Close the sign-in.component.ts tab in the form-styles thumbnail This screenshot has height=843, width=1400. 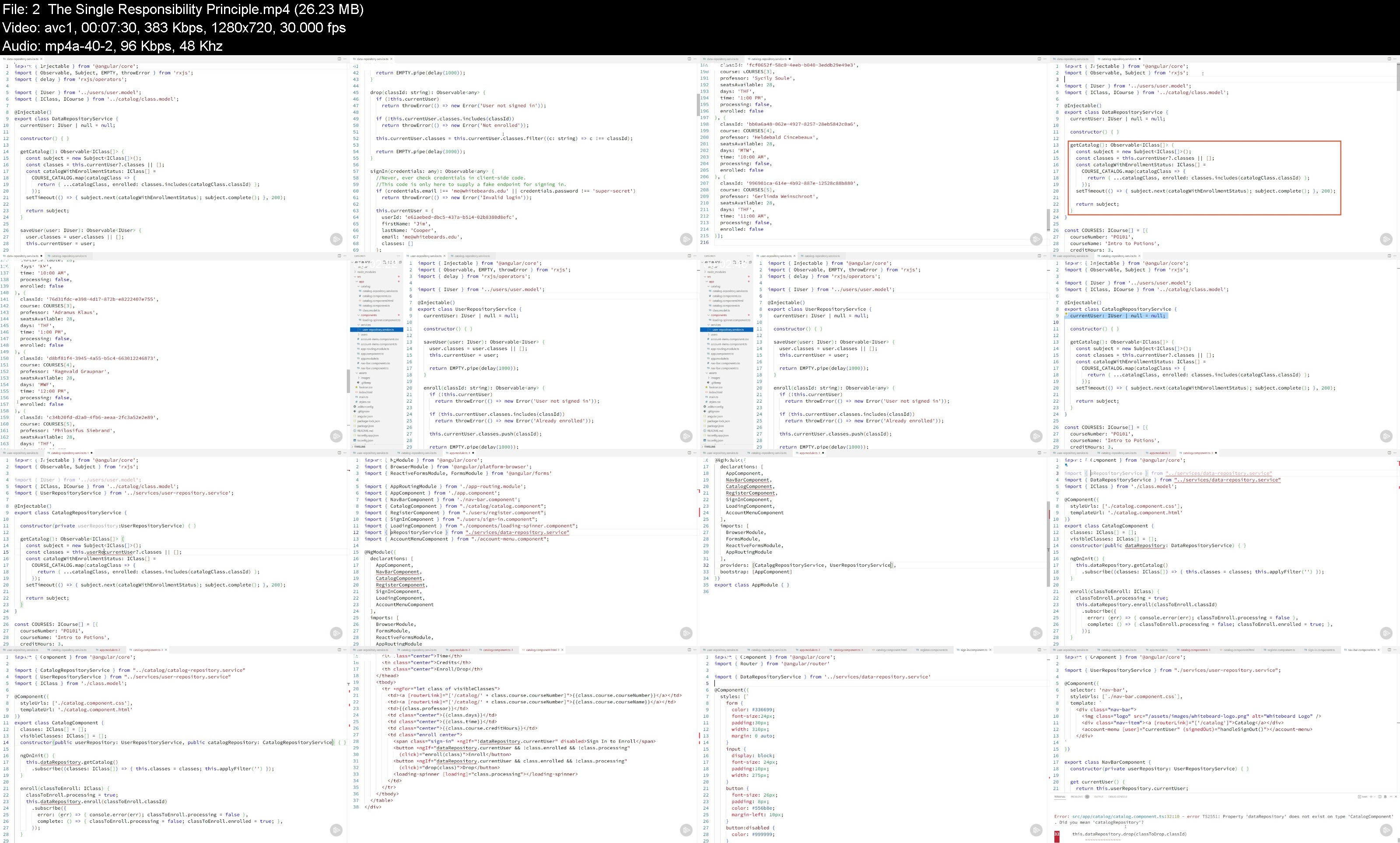point(990,650)
